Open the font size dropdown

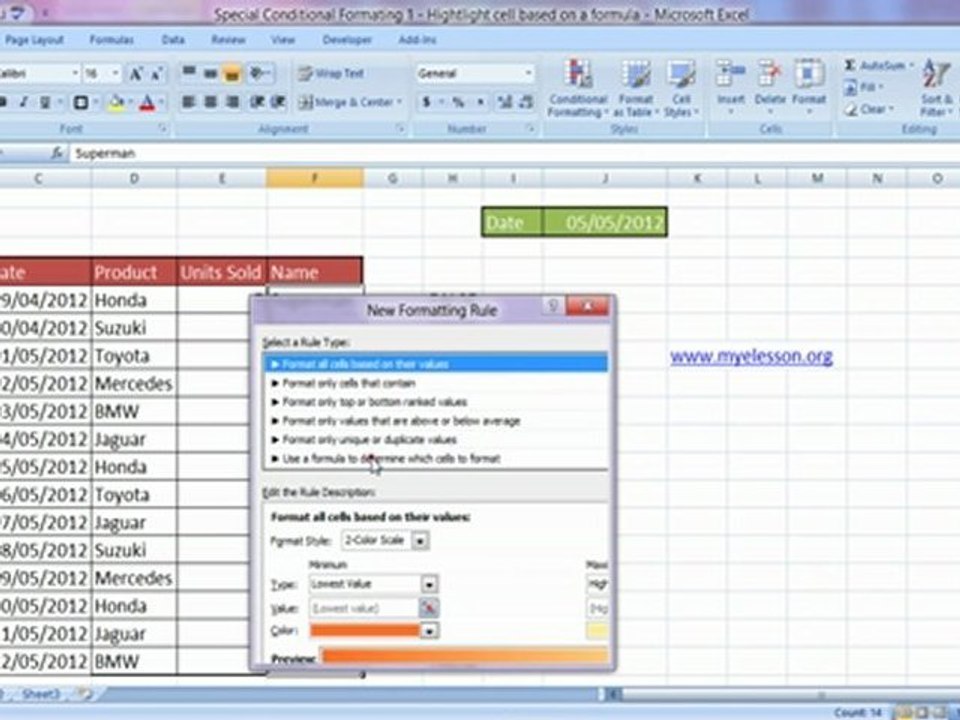114,74
